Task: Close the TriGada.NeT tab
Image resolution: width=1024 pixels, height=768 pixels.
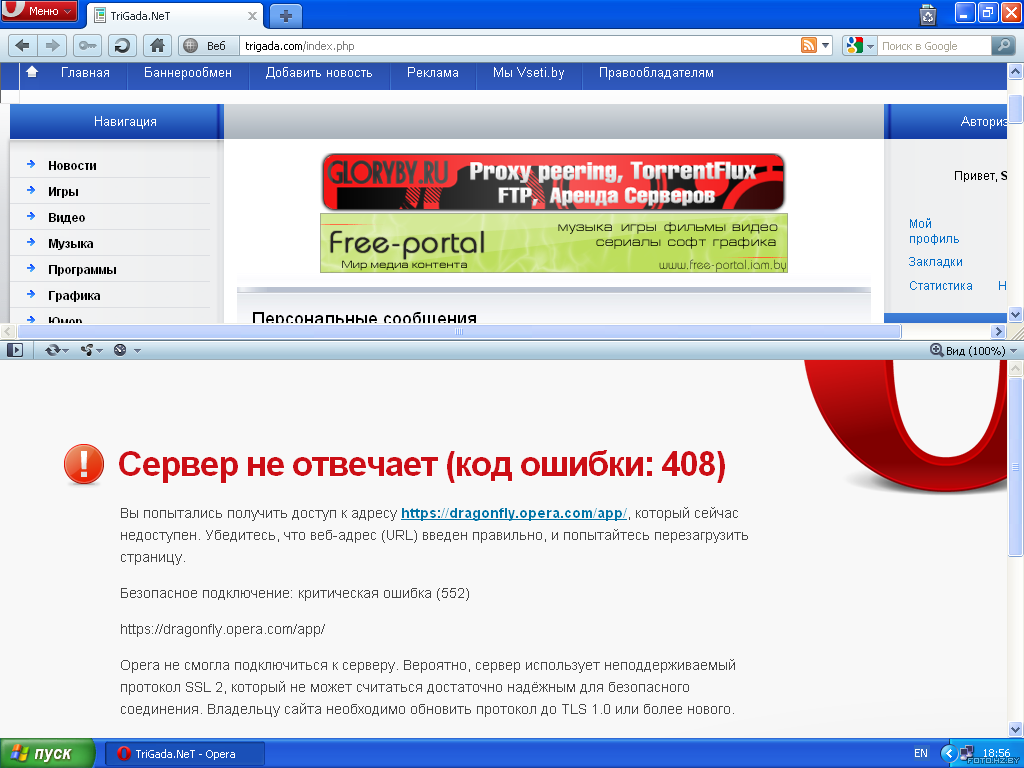Action: click(252, 16)
